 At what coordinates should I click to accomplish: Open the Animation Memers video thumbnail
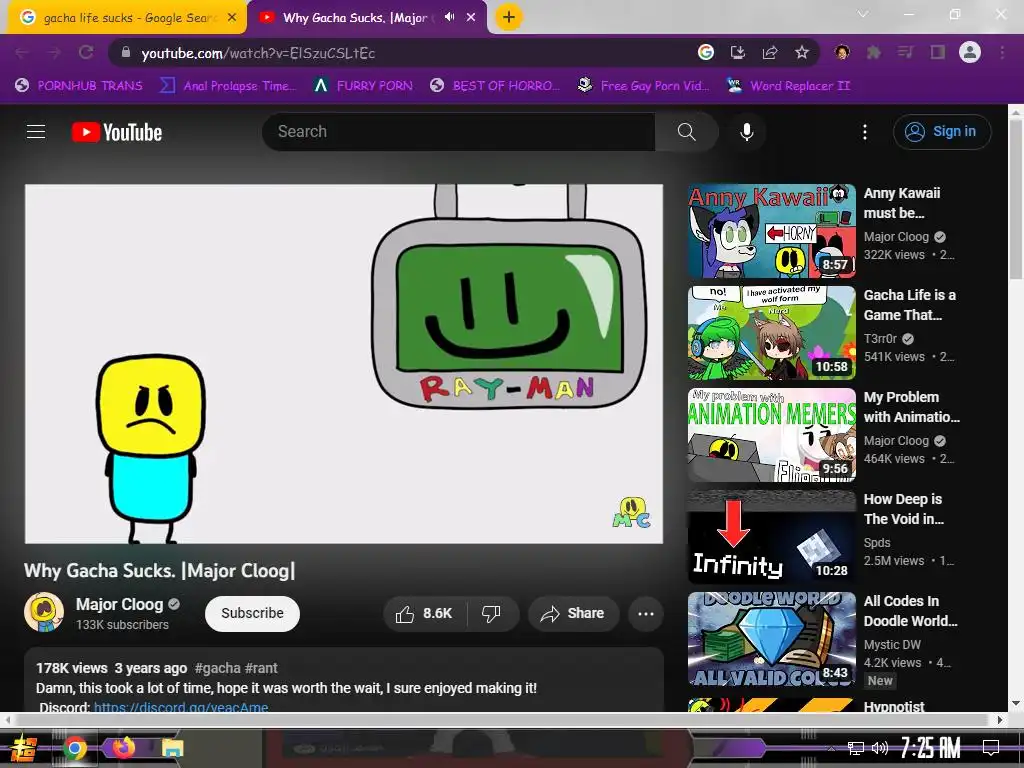point(771,435)
